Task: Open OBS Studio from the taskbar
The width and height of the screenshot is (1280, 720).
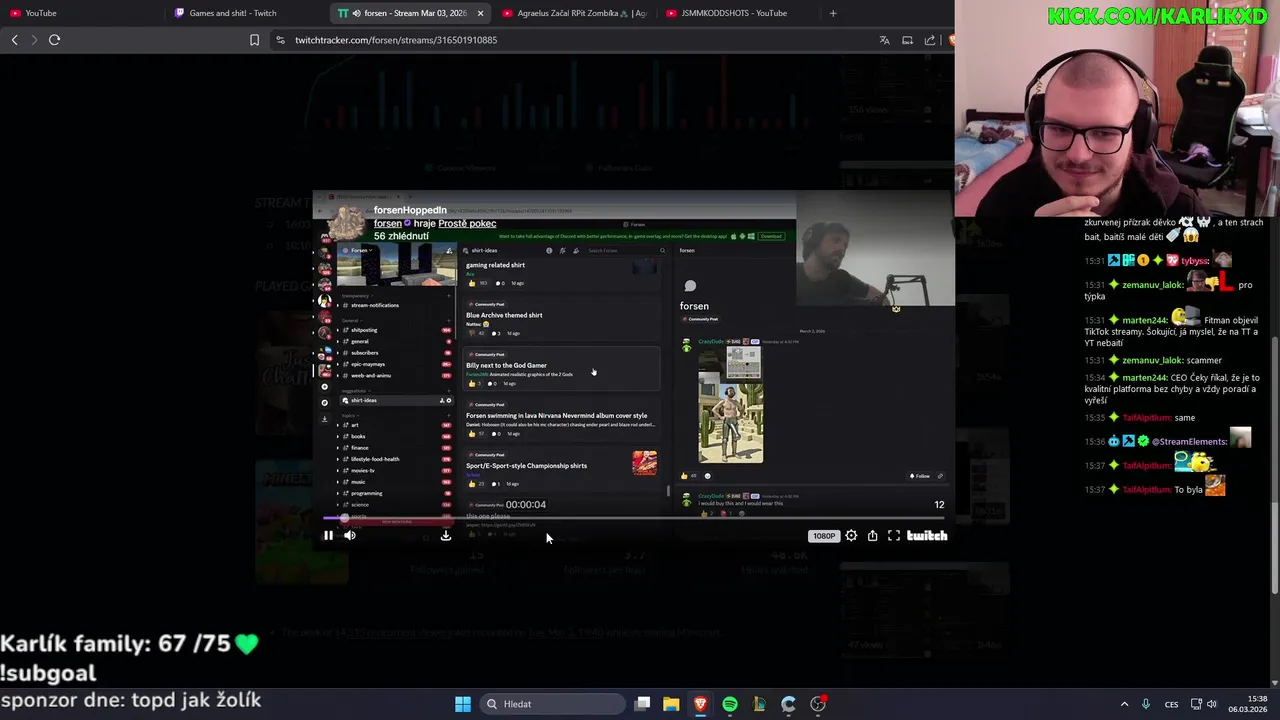Action: (818, 704)
